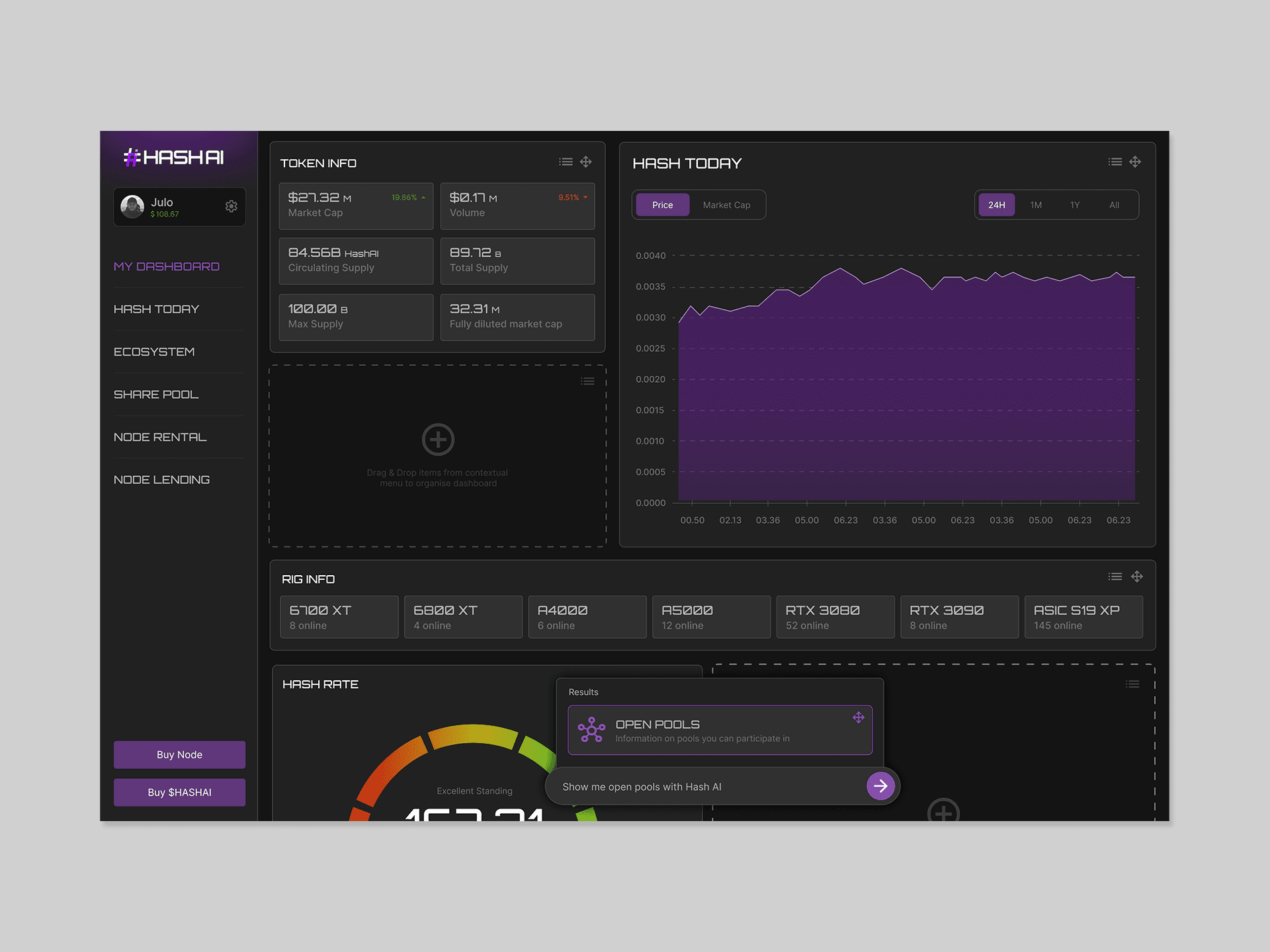Switch chart to Price view
Screen dimensions: 1270x952
tap(663, 205)
